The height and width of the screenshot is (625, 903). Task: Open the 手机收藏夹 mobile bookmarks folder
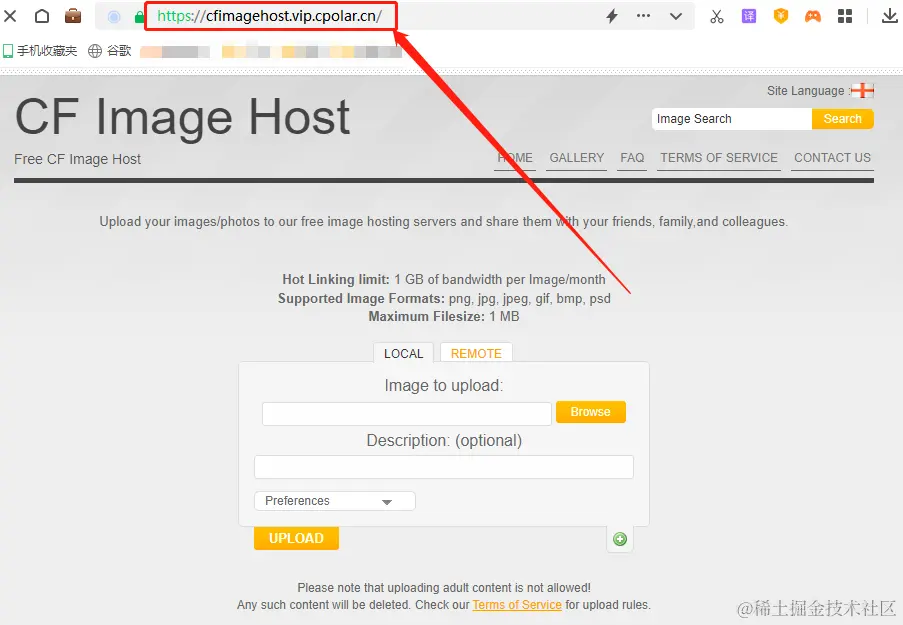[40, 51]
